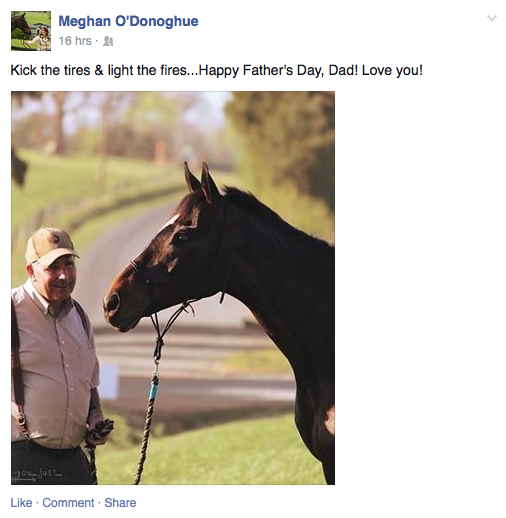Click the man's tan baseball cap in photo
This screenshot has height=518, width=506.
coord(50,245)
